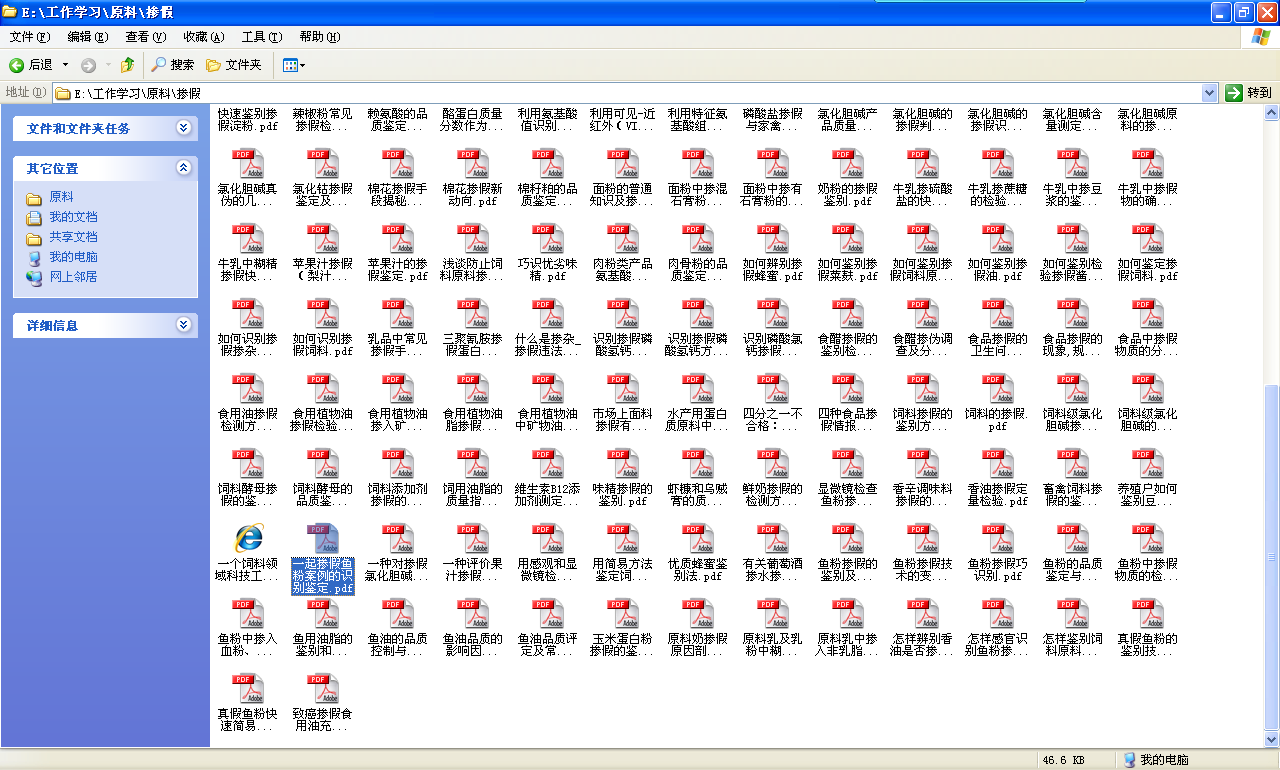The image size is (1280, 770).
Task: Open the 网上邻居 link in sidebar
Action: (x=73, y=277)
